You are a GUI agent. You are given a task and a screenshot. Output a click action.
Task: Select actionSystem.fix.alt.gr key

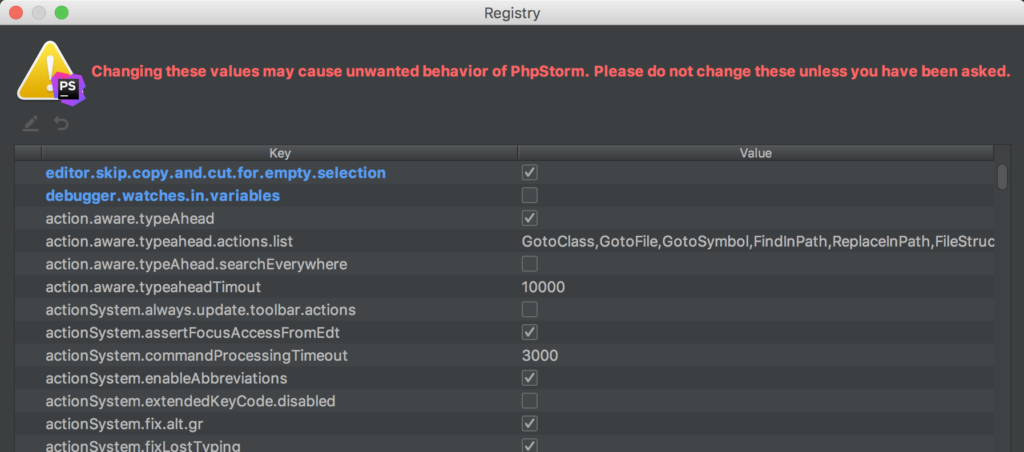point(124,423)
